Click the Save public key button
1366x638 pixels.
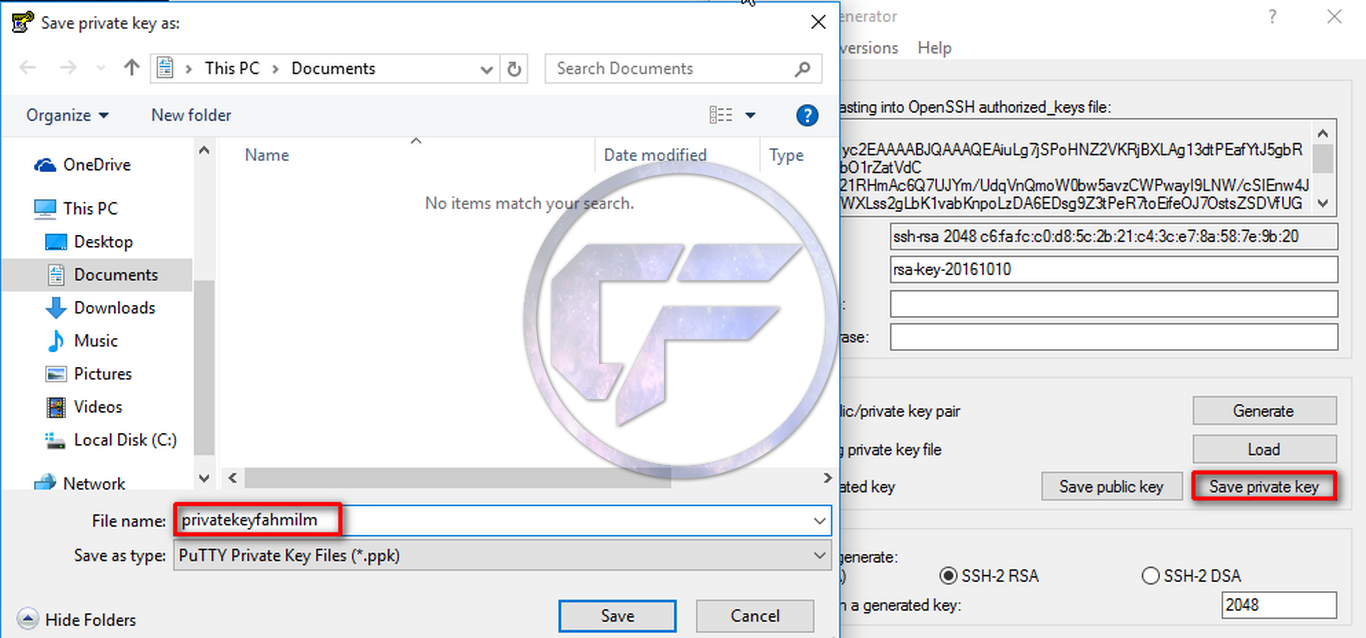point(1111,487)
